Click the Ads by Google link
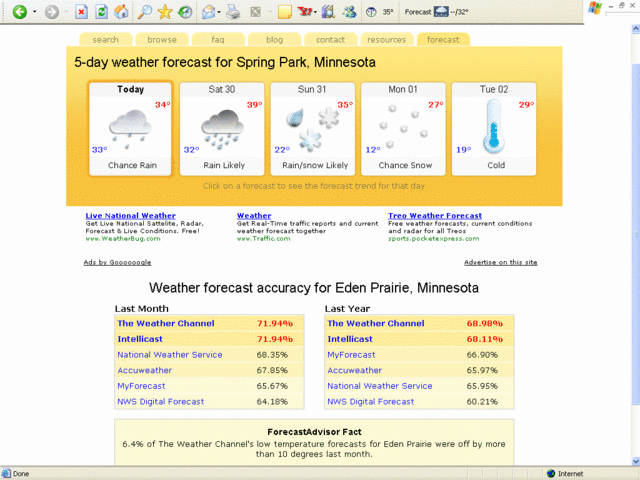The width and height of the screenshot is (640, 480). coord(117,262)
